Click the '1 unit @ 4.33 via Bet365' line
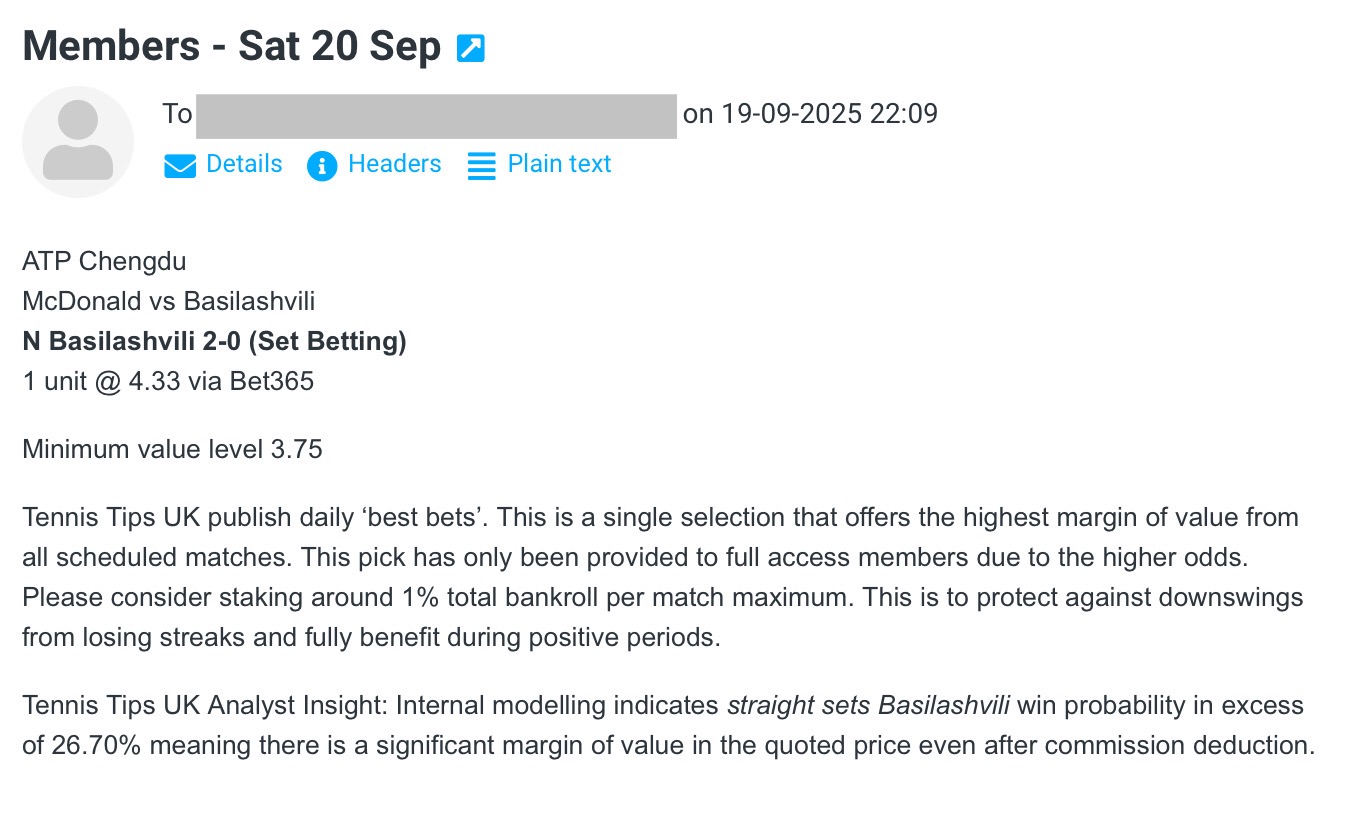The image size is (1350, 836). coord(168,381)
